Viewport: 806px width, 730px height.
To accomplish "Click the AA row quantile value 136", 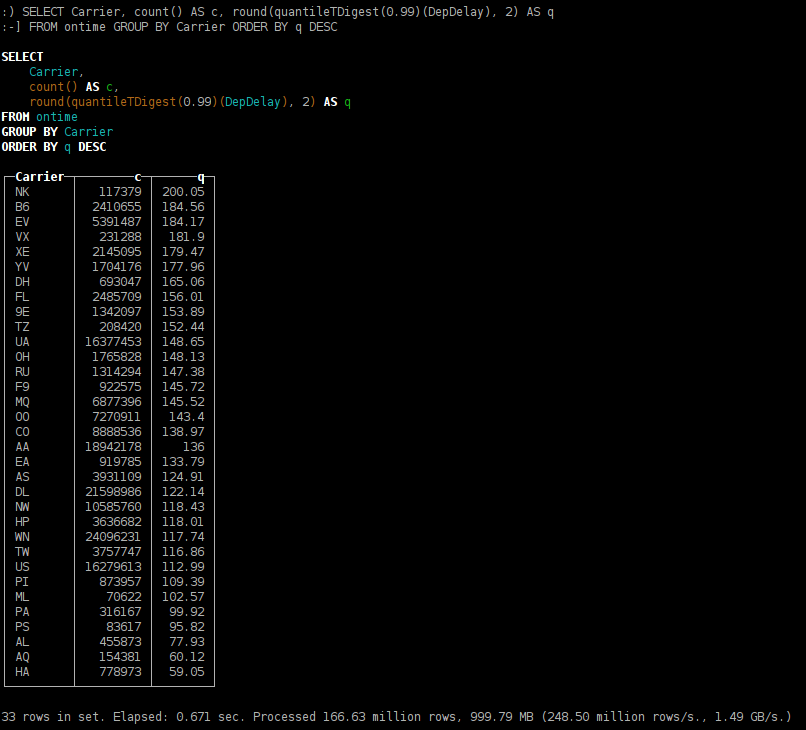I will (193, 447).
